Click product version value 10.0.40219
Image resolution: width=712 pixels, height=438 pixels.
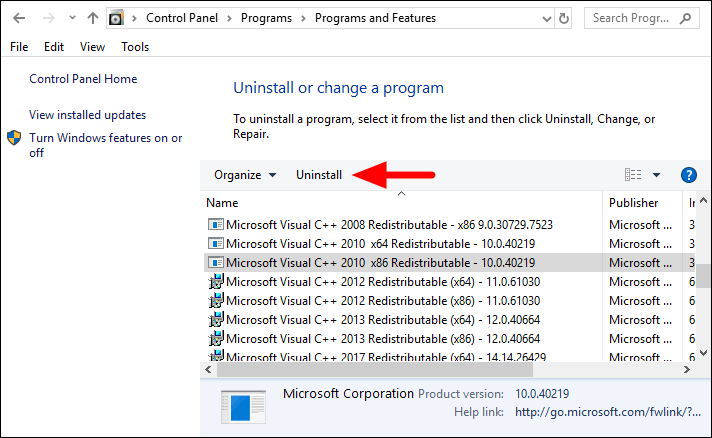542,394
